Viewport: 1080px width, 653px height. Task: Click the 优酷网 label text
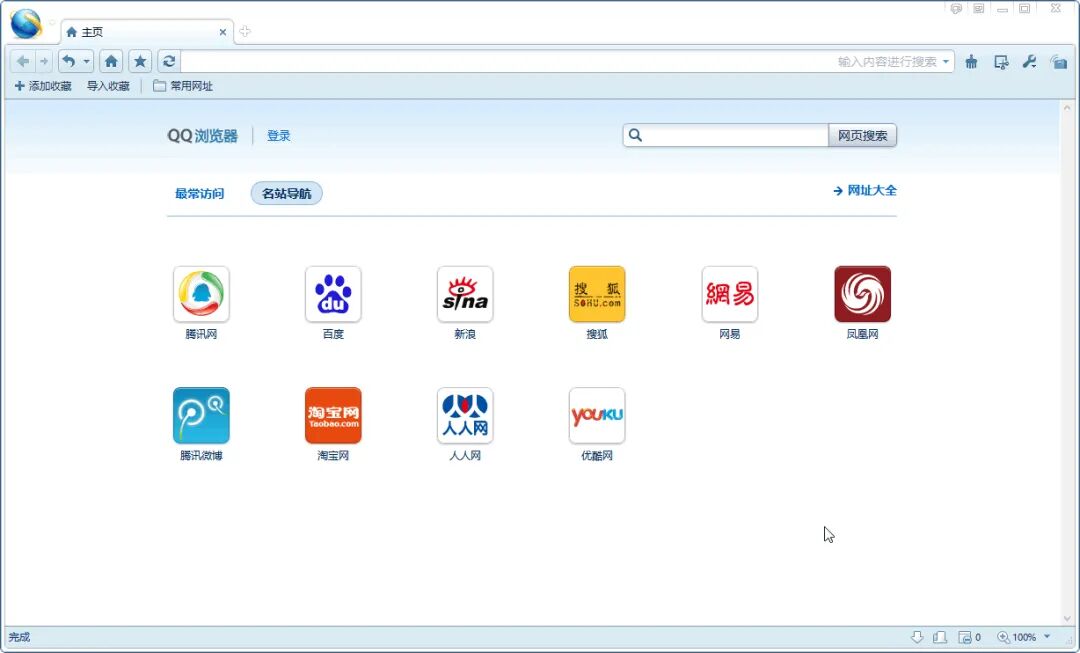597,455
